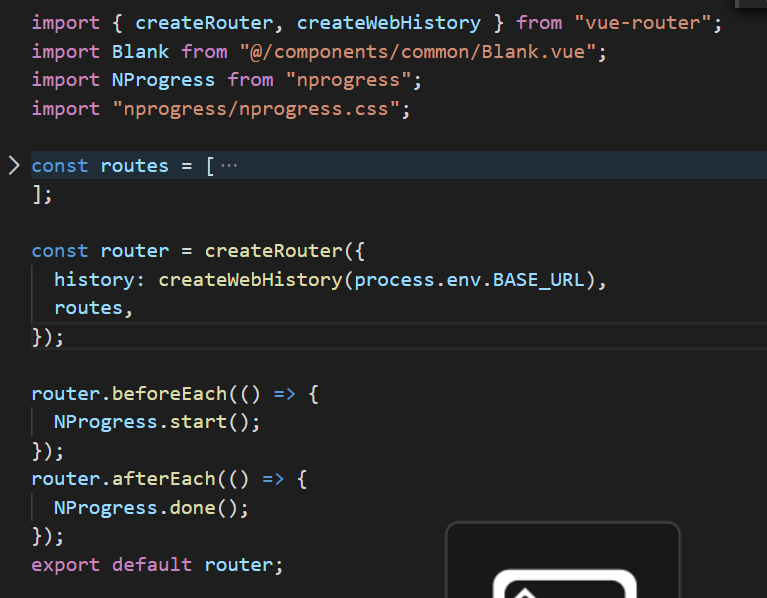The width and height of the screenshot is (767, 598).
Task: Click the routes variable in const routes
Action: pyautogui.click(x=135, y=166)
